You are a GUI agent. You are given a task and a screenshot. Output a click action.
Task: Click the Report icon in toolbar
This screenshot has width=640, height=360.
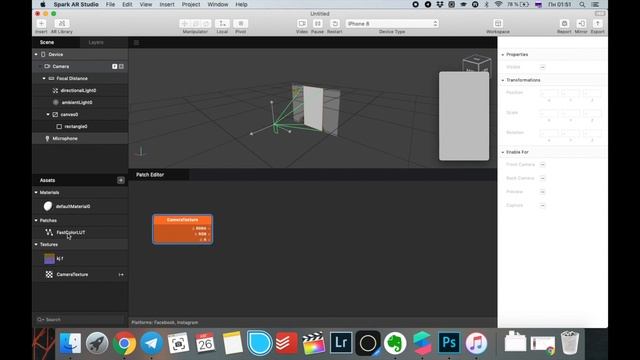(x=564, y=23)
